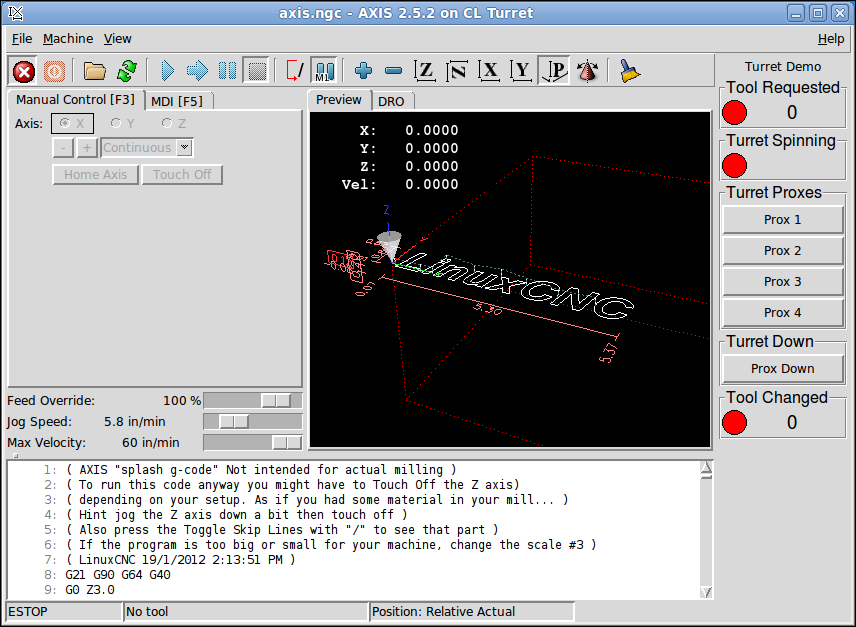
Task: Toggle the optional pause M1 icon
Action: 324,71
